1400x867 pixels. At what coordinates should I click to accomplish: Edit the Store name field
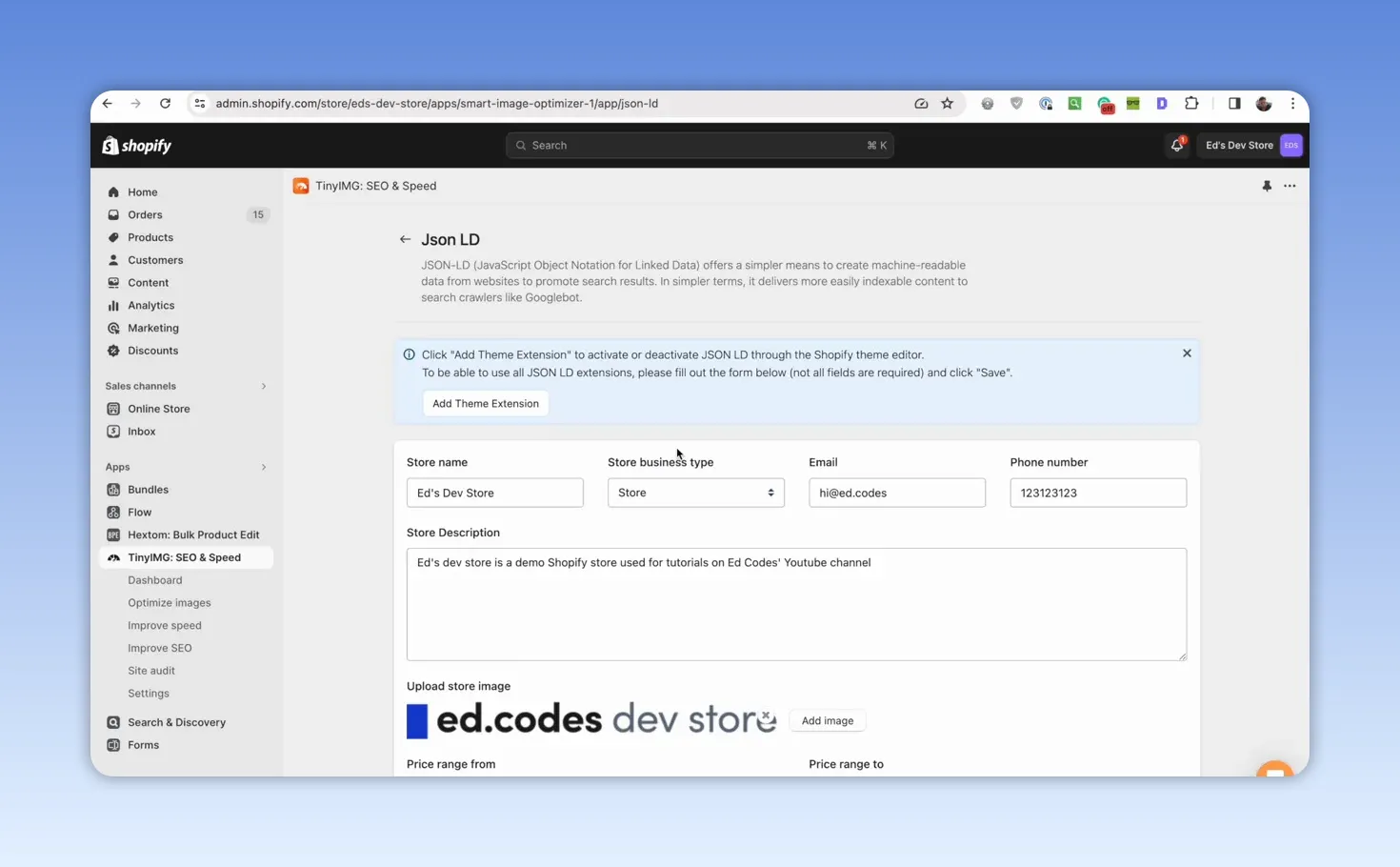pos(495,493)
